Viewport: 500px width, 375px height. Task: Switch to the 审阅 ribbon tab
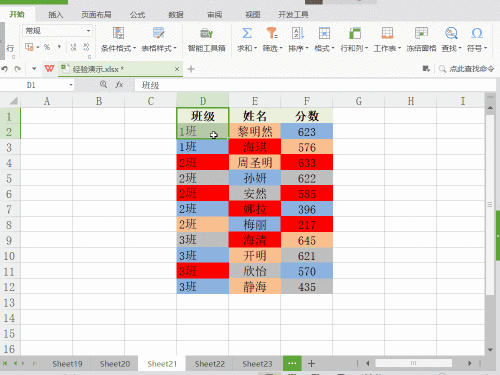214,15
